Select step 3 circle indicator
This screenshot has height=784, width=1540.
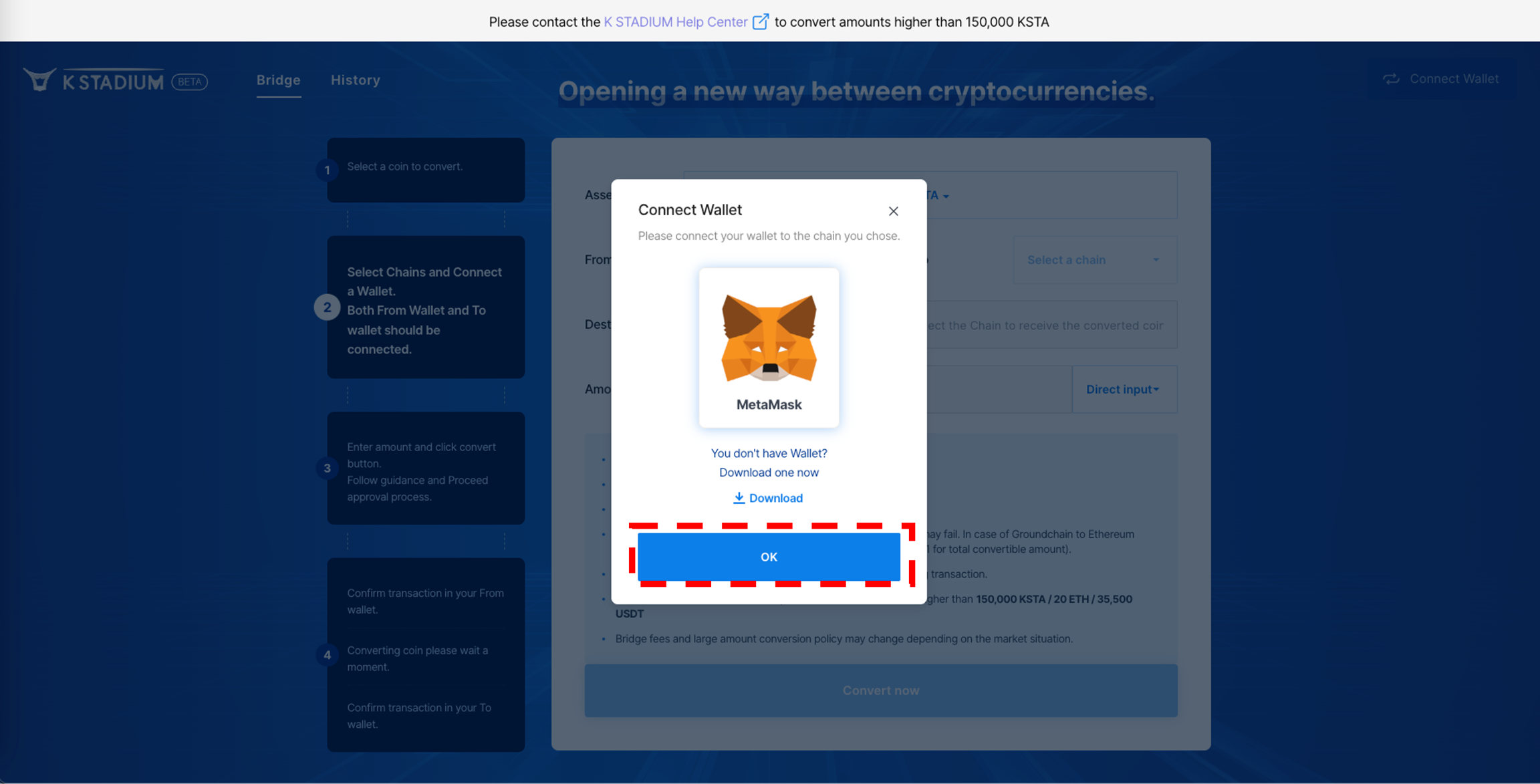click(x=327, y=468)
